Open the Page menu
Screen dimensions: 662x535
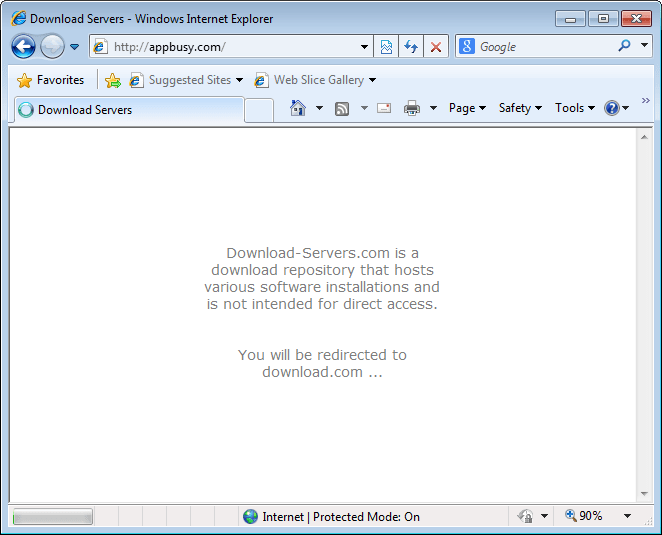467,108
